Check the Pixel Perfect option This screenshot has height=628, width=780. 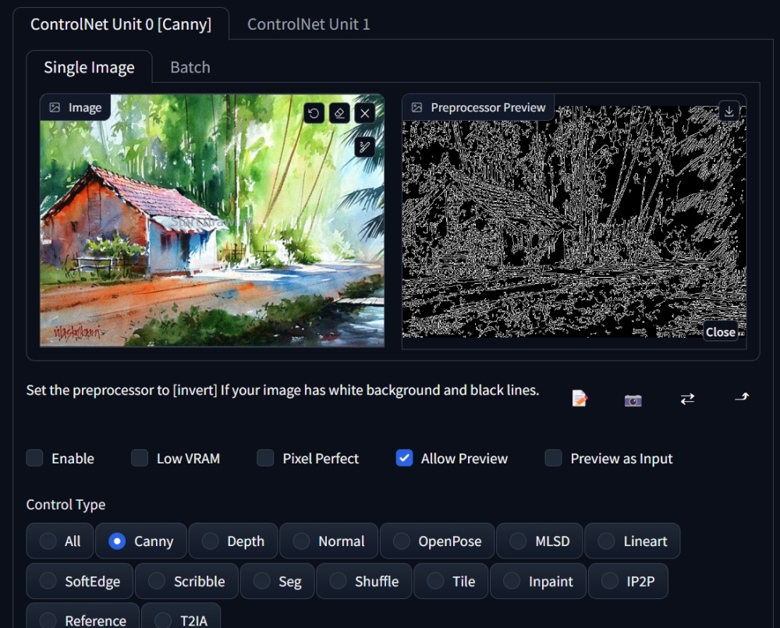coord(265,458)
